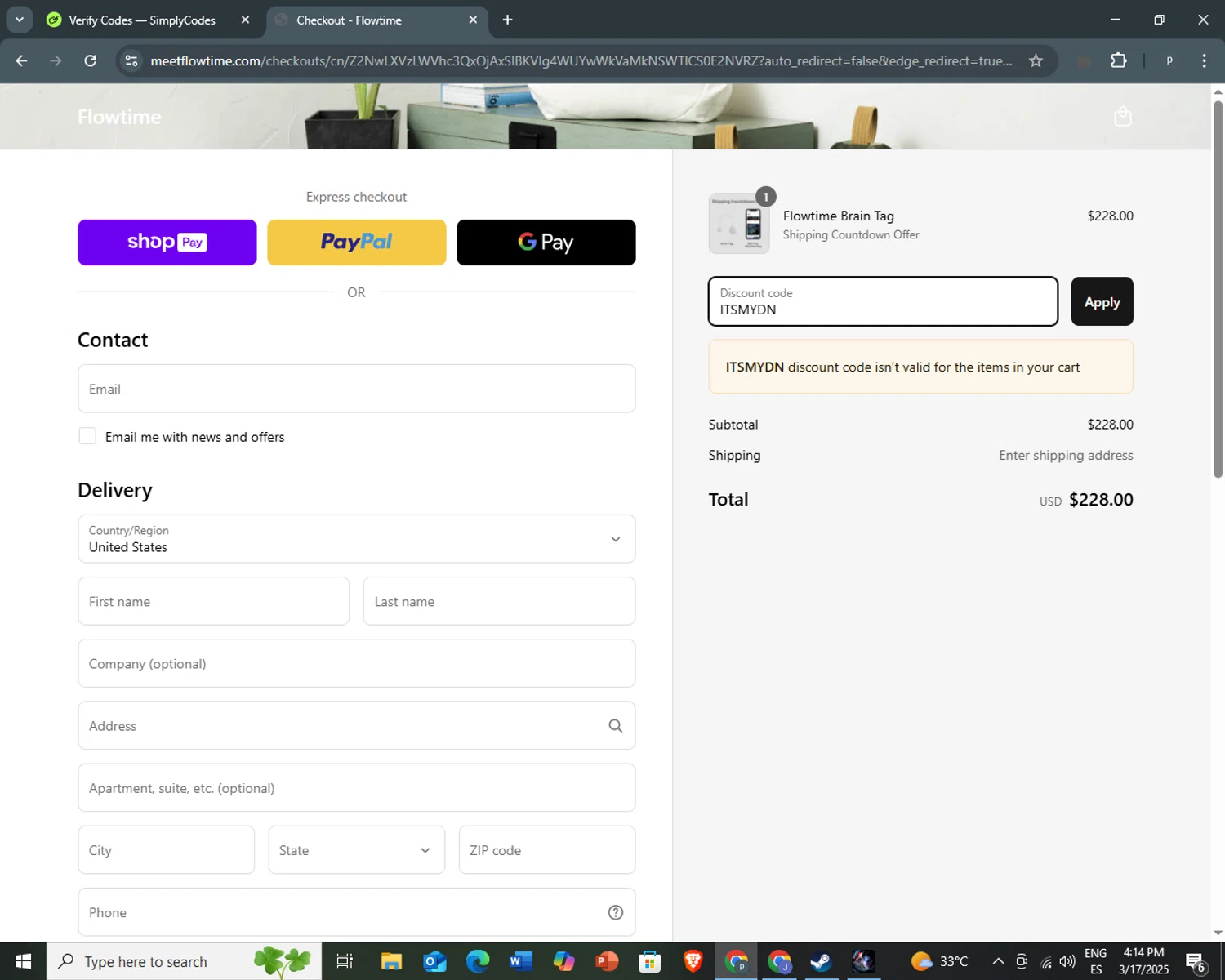The height and width of the screenshot is (980, 1225).
Task: Pay with Shop Pay button
Action: click(x=167, y=243)
